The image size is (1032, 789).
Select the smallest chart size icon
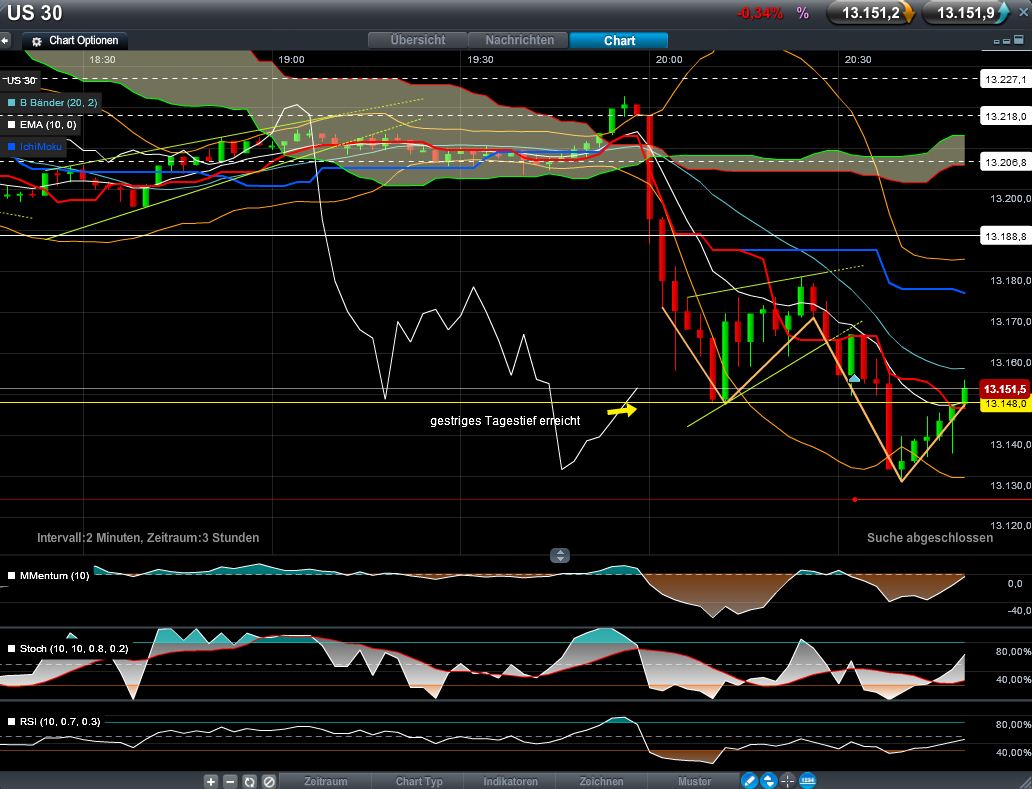pos(996,41)
